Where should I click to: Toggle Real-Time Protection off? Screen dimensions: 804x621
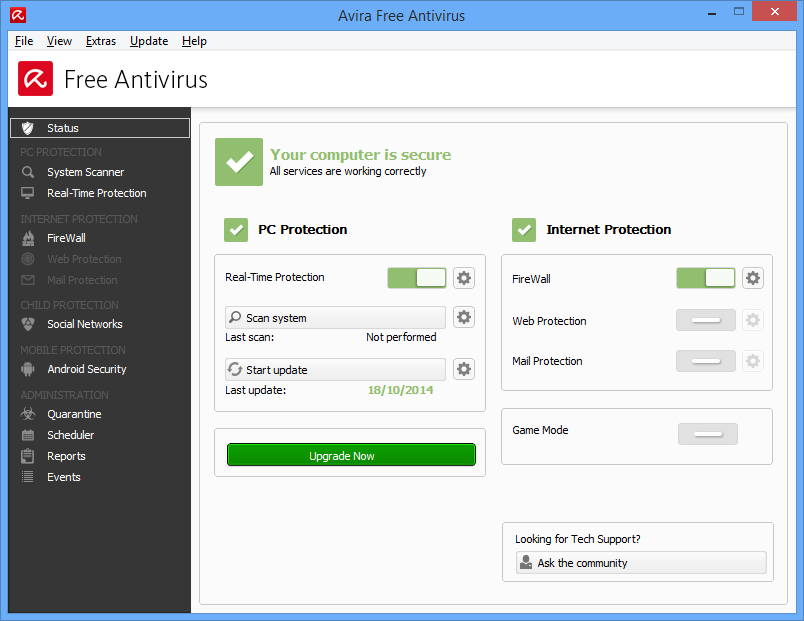(x=416, y=278)
